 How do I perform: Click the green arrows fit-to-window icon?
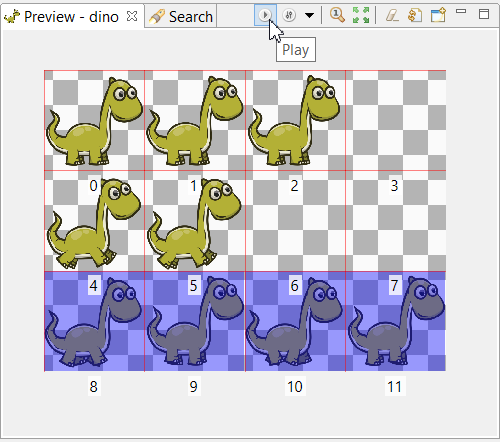(361, 15)
